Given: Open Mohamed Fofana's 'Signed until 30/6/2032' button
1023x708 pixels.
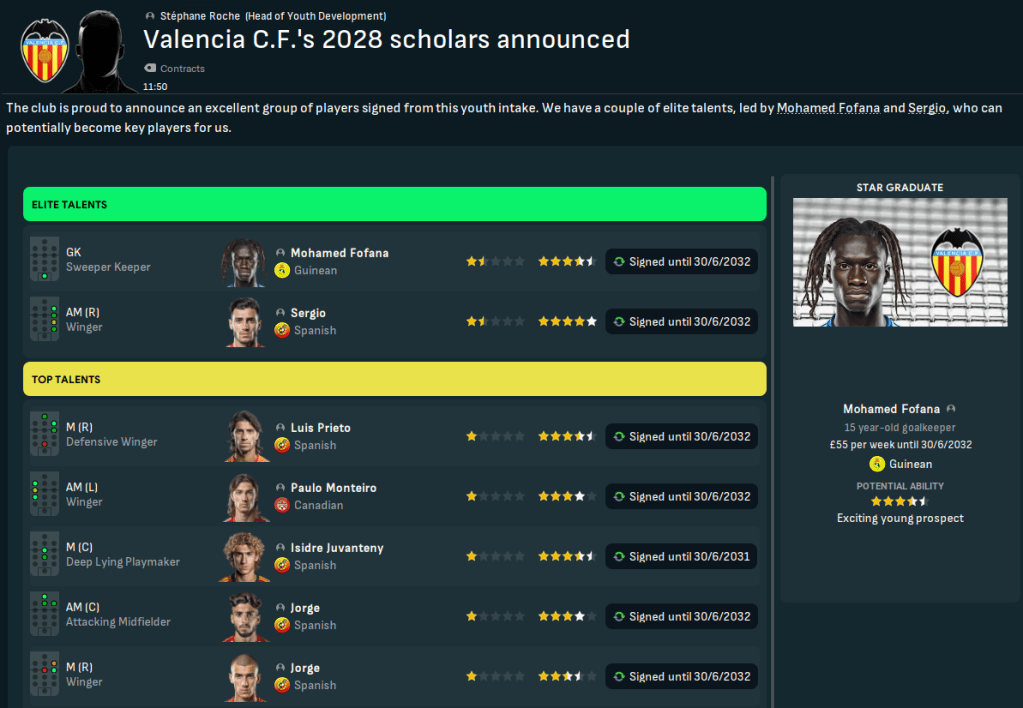Looking at the screenshot, I should 681,262.
